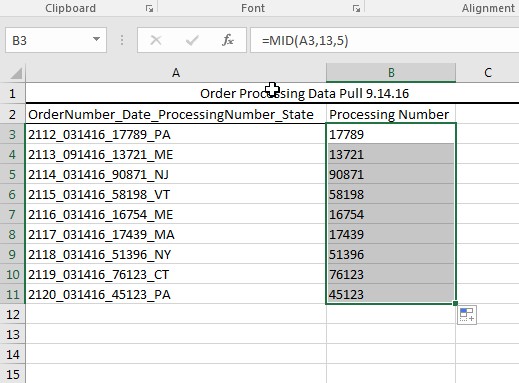Image resolution: width=519 pixels, height=383 pixels.
Task: Open the Insert Function fx button
Action: click(228, 40)
